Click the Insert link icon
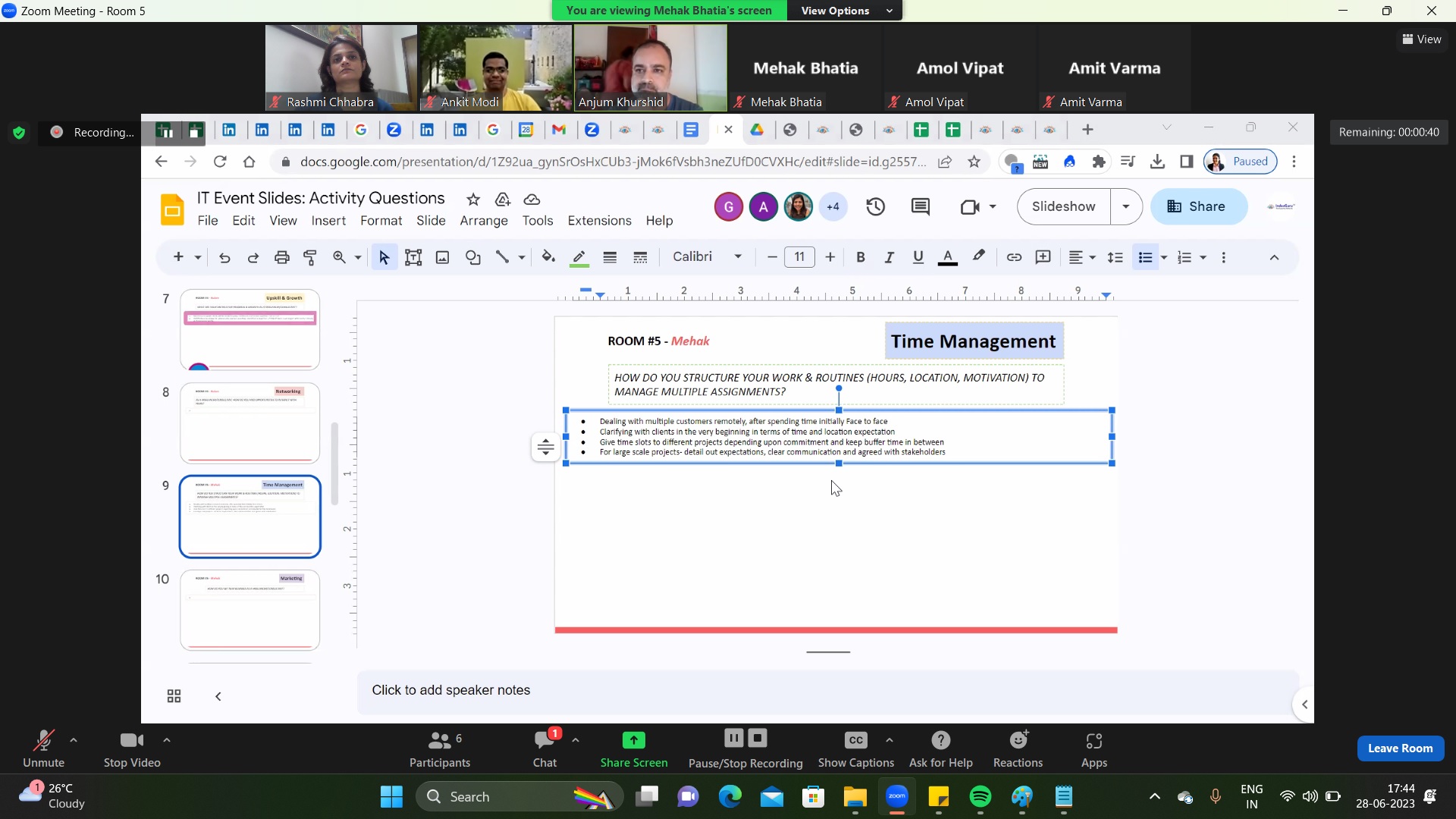 click(1014, 258)
